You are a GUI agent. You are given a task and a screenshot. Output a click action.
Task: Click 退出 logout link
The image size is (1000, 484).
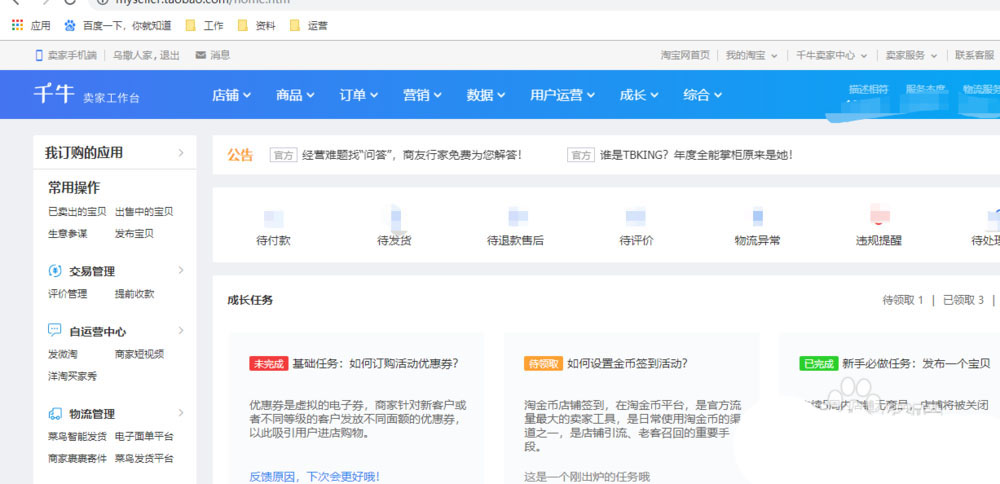(x=170, y=55)
